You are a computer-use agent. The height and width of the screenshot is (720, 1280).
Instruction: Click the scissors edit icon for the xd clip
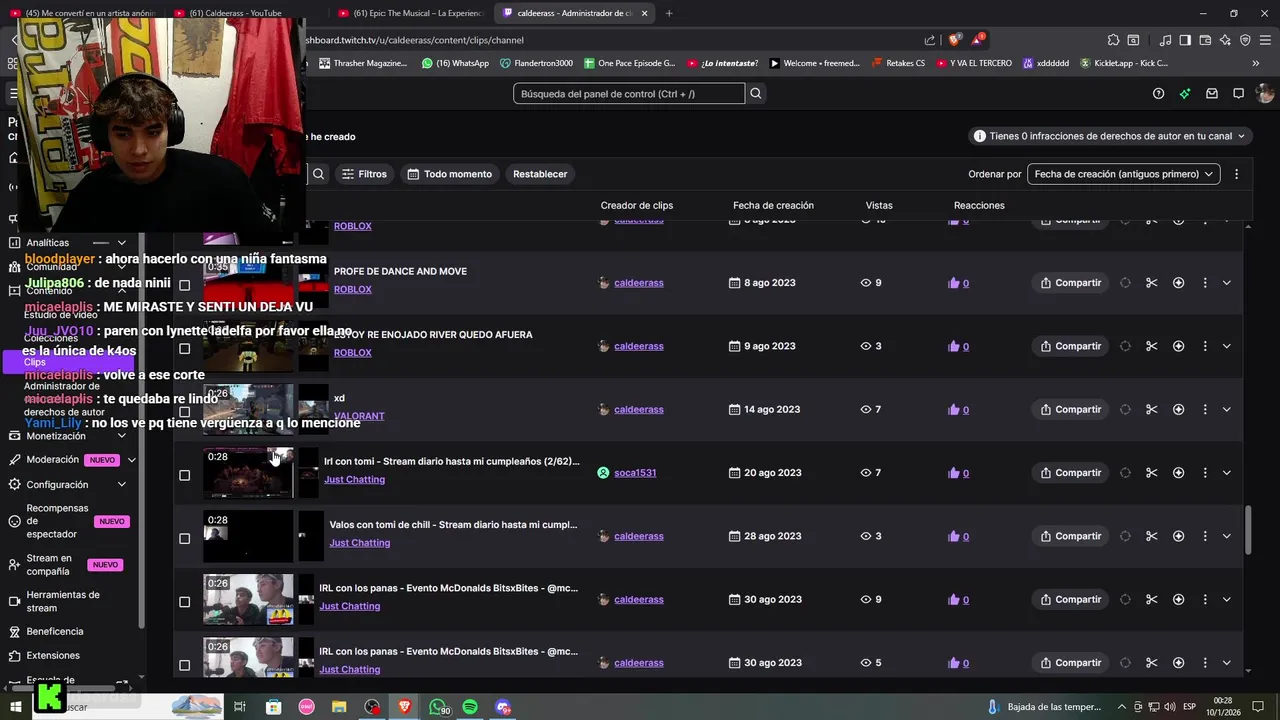pyautogui.click(x=1151, y=409)
